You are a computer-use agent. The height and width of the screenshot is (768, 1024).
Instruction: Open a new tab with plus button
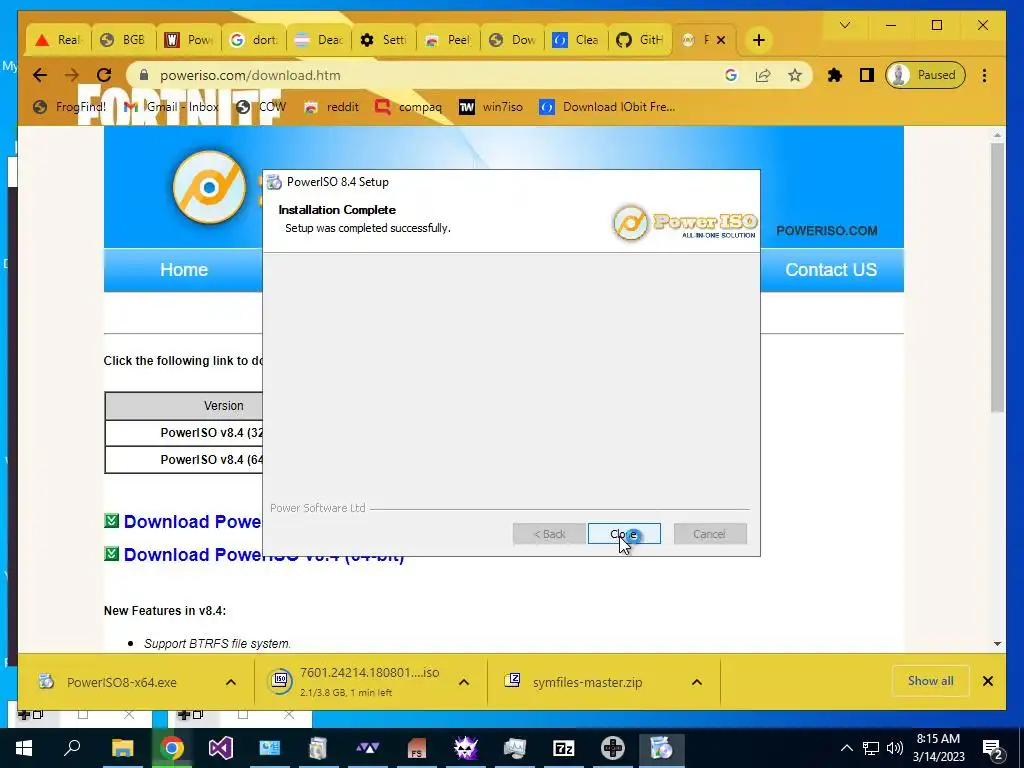click(758, 40)
